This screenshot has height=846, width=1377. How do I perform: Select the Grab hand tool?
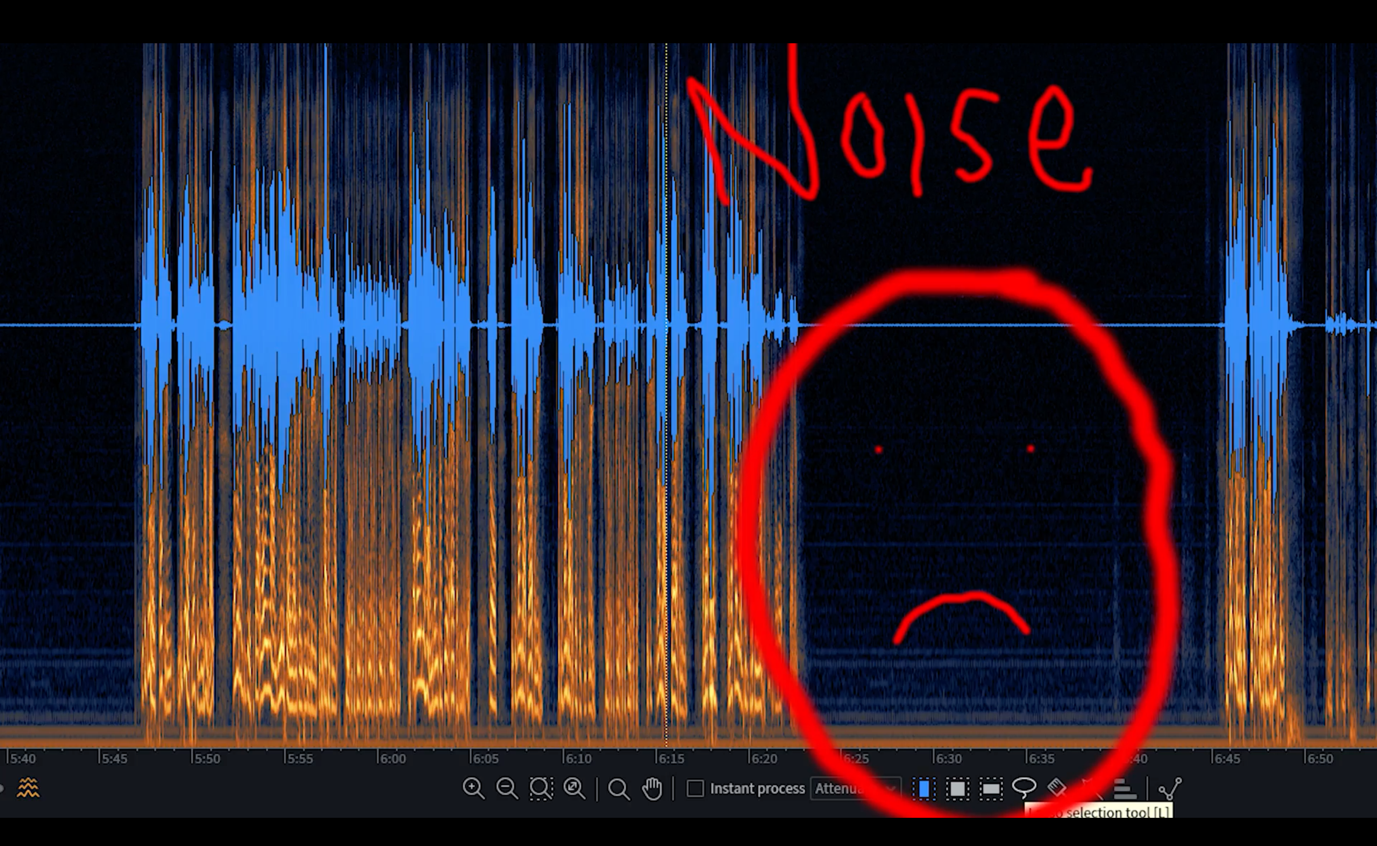pyautogui.click(x=652, y=789)
